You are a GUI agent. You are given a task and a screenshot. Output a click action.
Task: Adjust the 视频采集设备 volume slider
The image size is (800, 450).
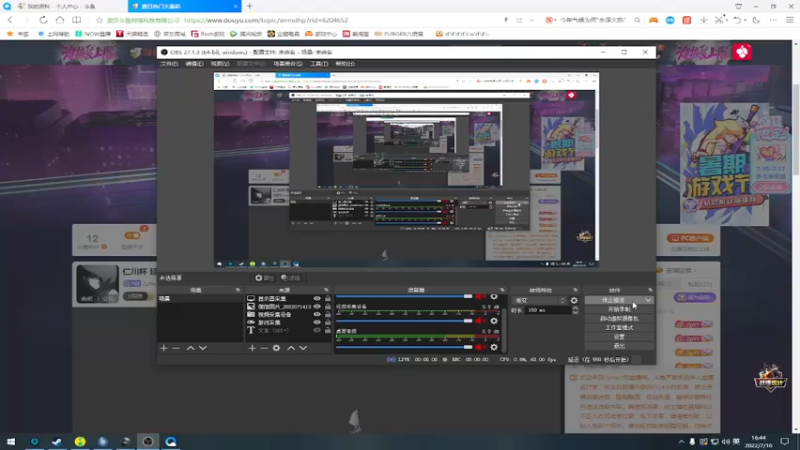[x=405, y=321]
